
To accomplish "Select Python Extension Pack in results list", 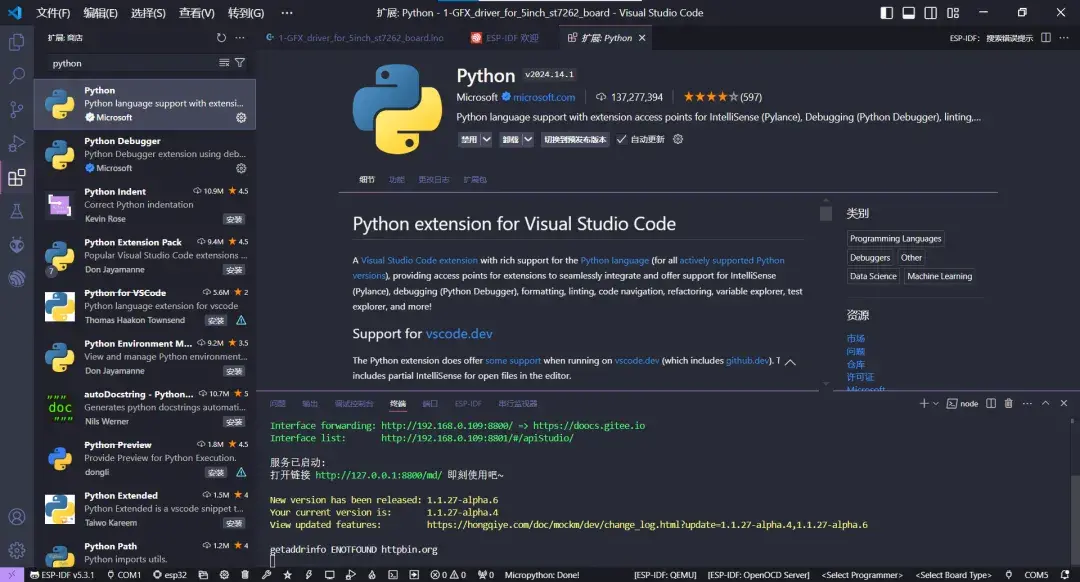I will [145, 256].
